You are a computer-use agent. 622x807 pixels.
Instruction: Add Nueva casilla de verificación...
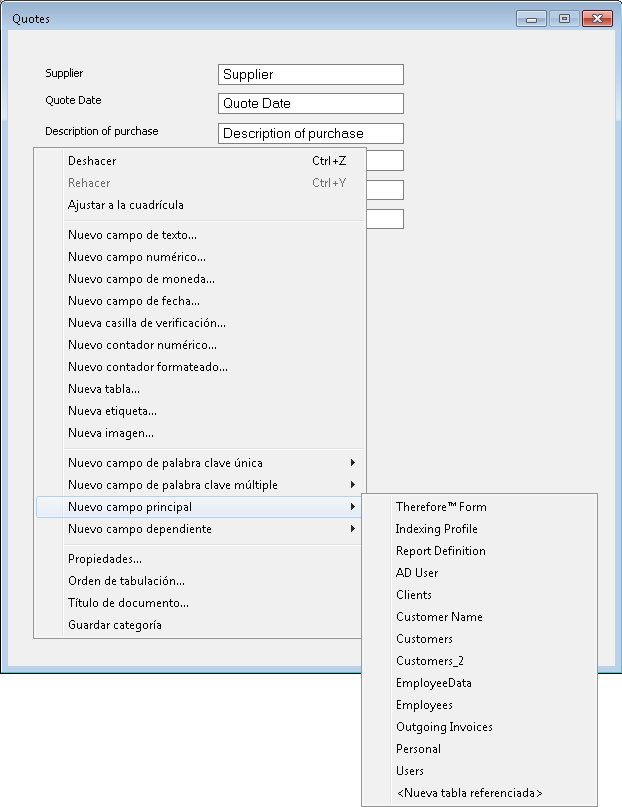point(201,323)
